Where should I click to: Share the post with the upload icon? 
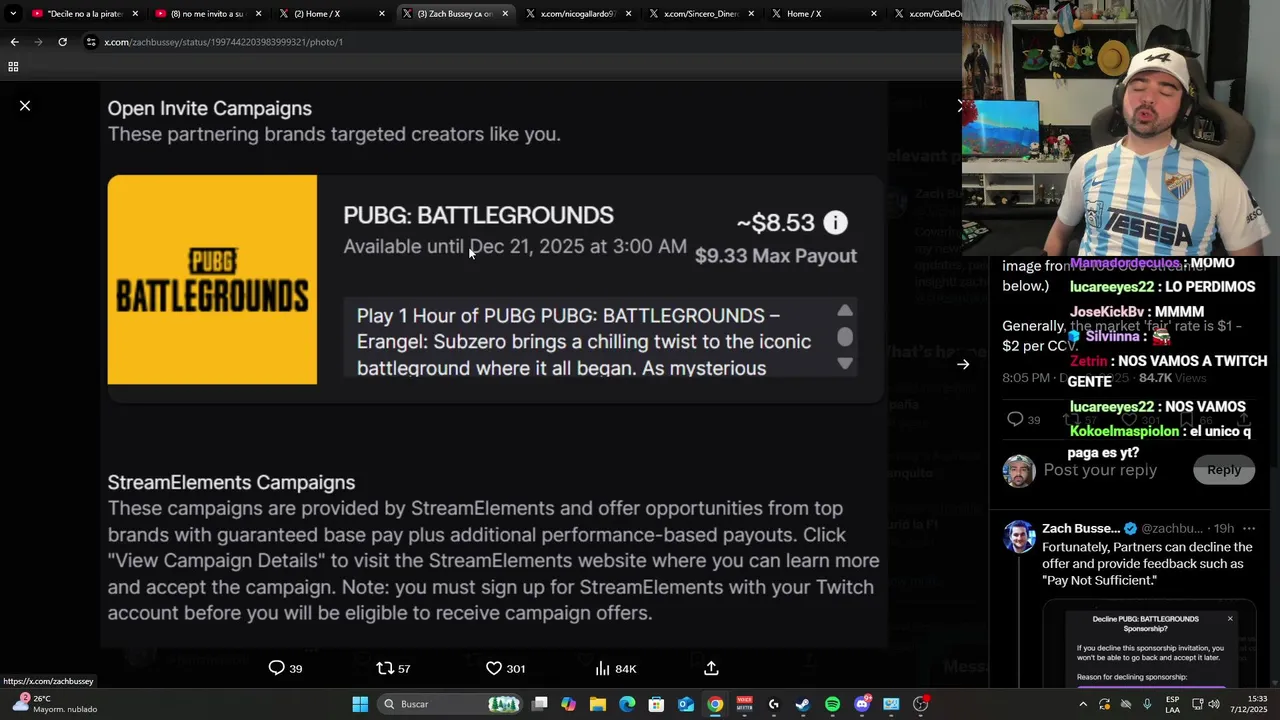coord(711,668)
